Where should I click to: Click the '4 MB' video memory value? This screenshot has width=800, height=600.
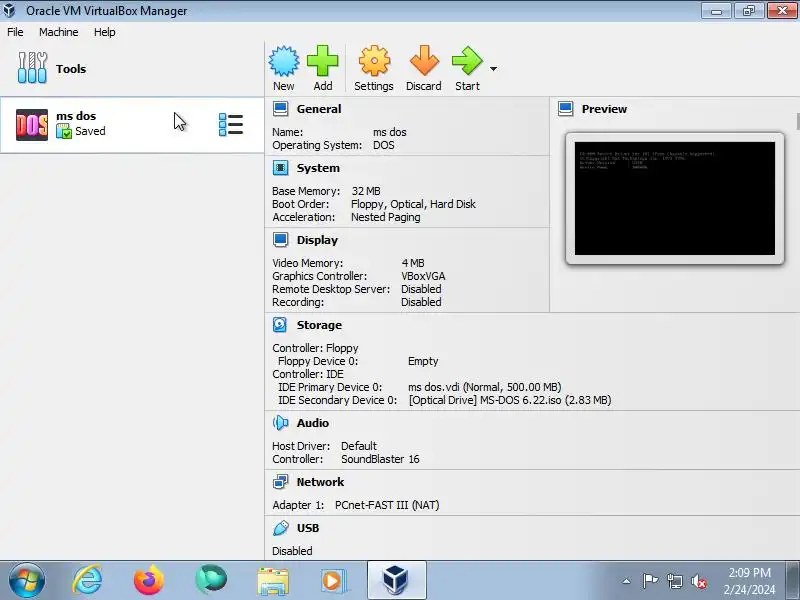[x=413, y=263]
